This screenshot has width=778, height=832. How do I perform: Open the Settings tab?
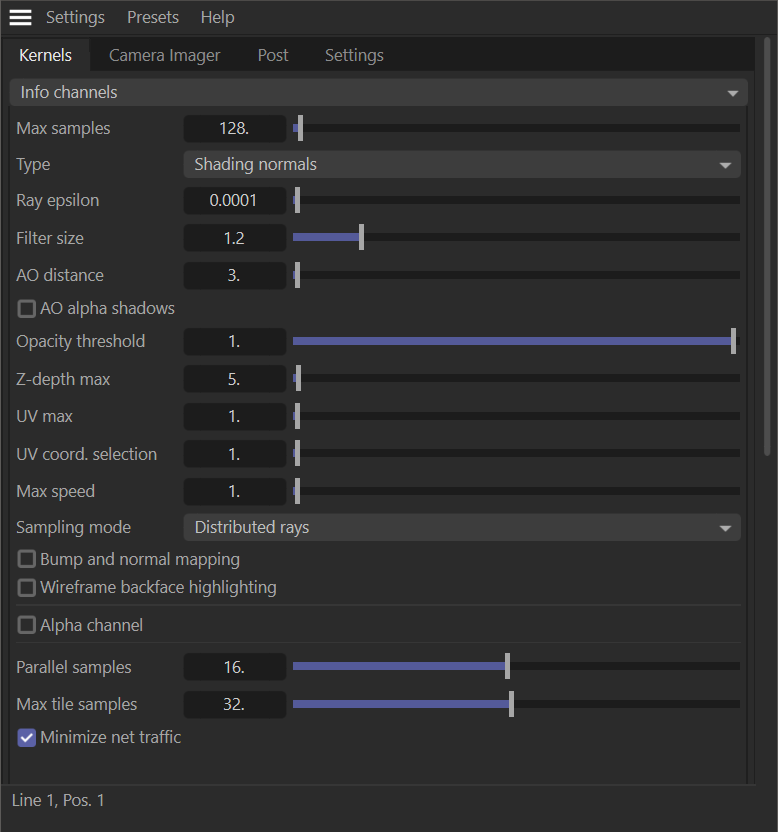pos(354,55)
